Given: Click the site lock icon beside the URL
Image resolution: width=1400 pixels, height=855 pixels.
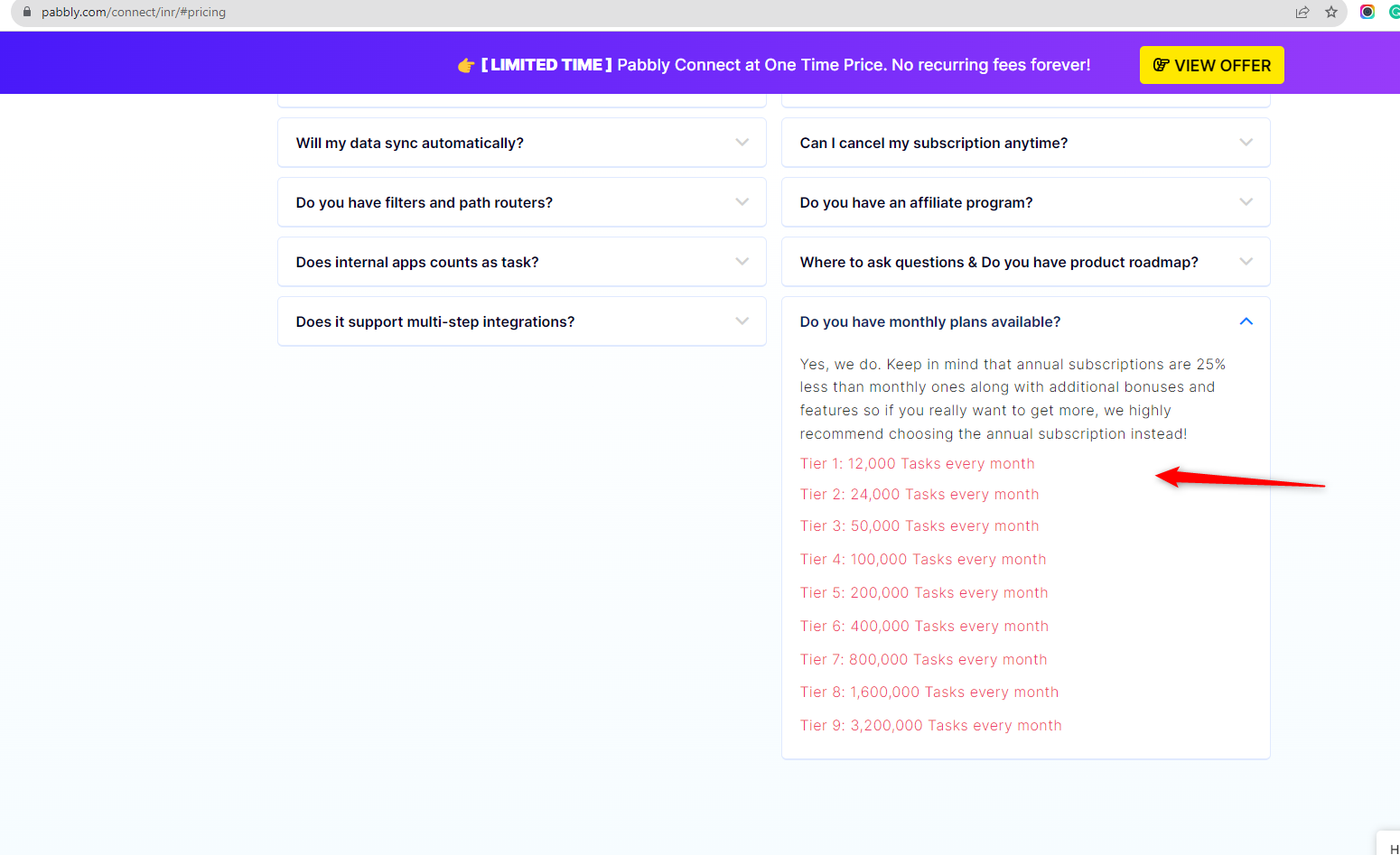Looking at the screenshot, I should coord(27,12).
